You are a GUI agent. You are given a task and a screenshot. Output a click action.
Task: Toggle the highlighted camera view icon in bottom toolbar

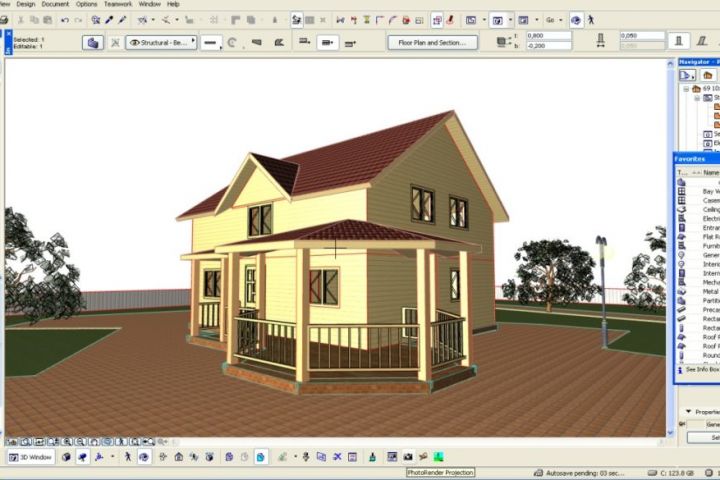[83, 457]
